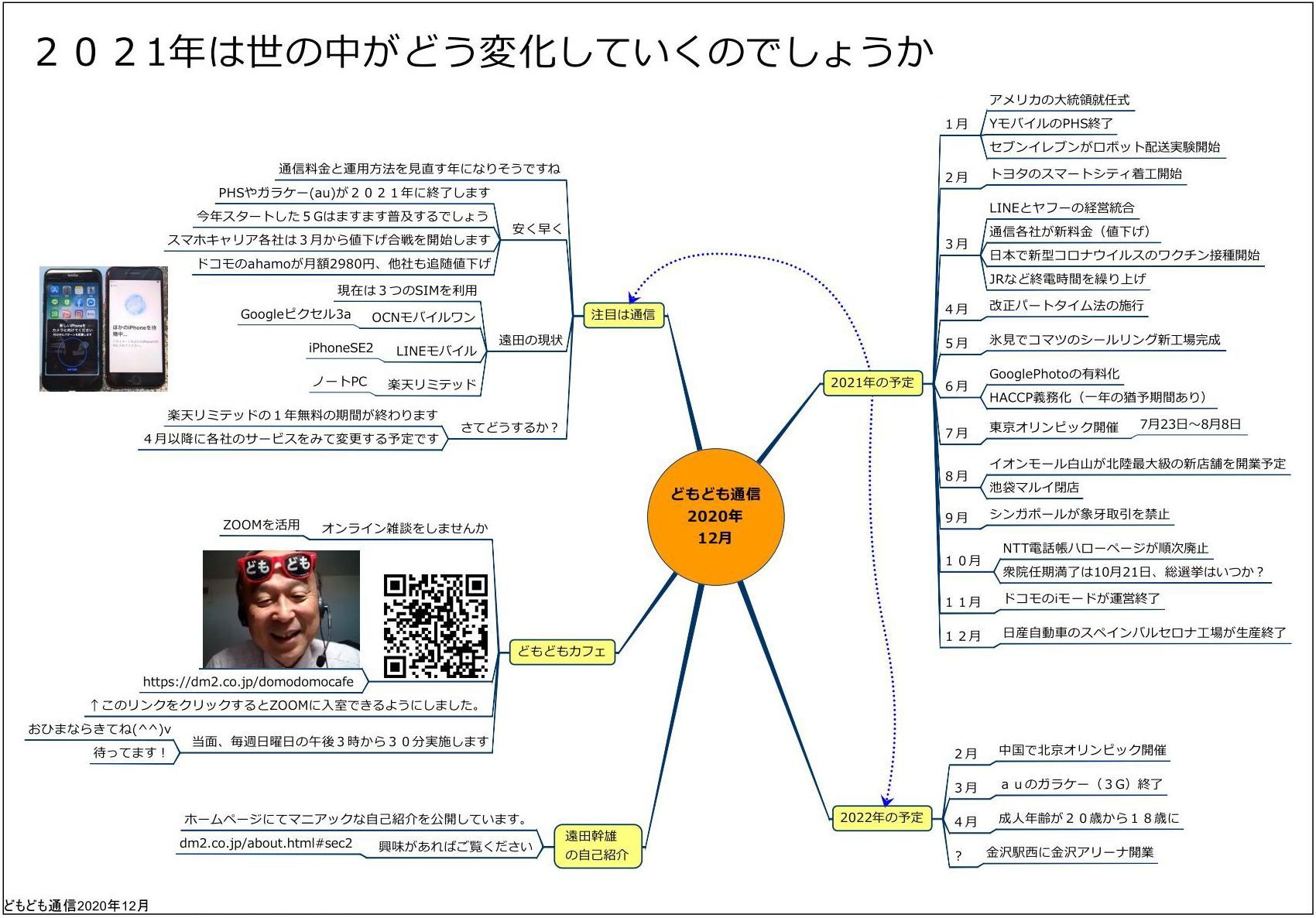Click text OCNモバイルワン
The height and width of the screenshot is (918, 1316).
coord(423,317)
